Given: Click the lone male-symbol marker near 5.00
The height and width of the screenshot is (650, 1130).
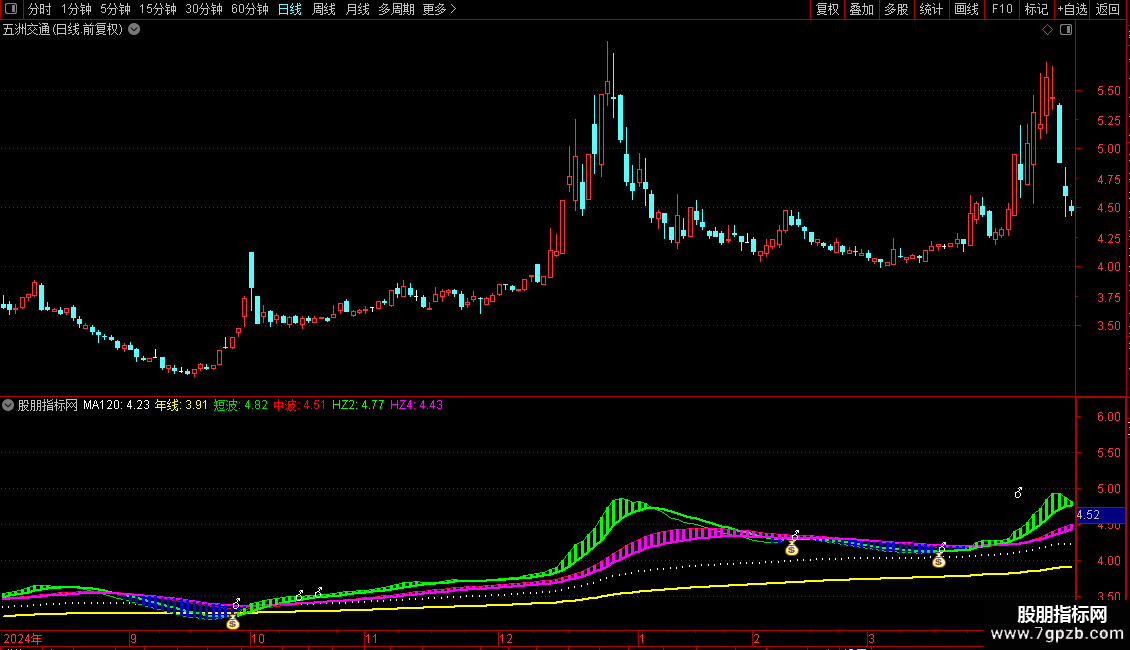Looking at the screenshot, I should pyautogui.click(x=1018, y=493).
